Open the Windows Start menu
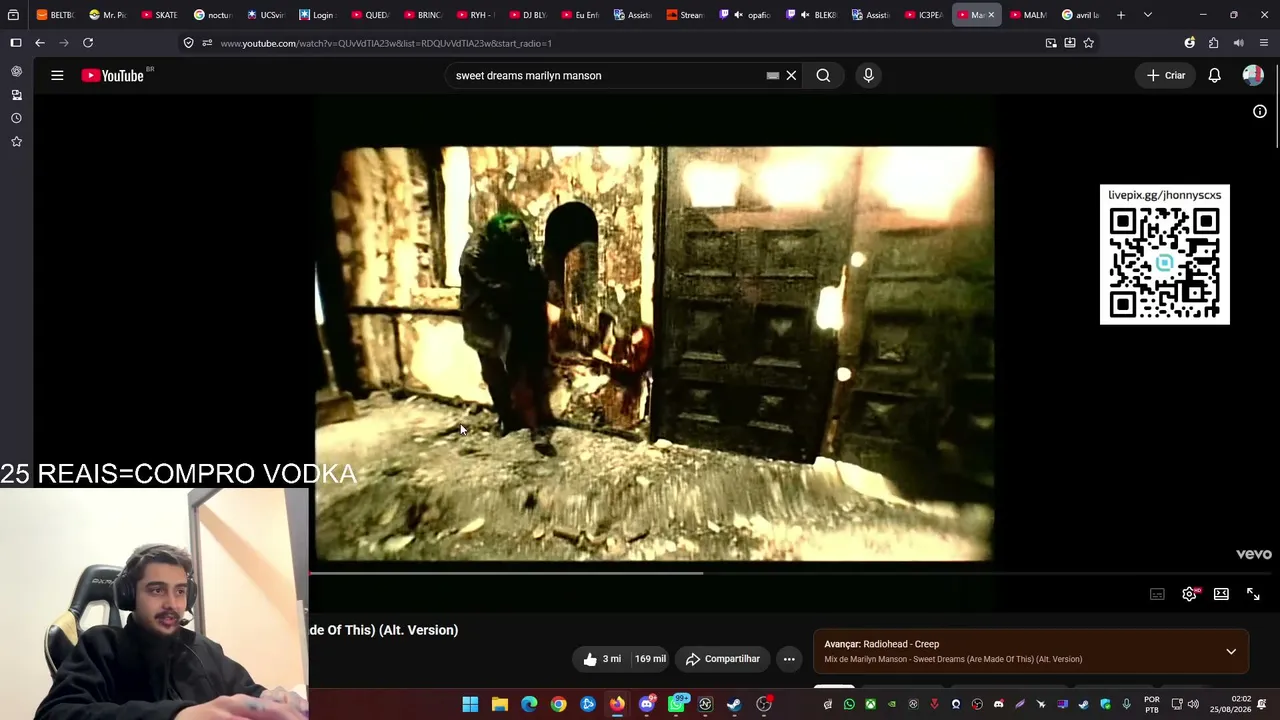Viewport: 1280px width, 720px height. (470, 704)
